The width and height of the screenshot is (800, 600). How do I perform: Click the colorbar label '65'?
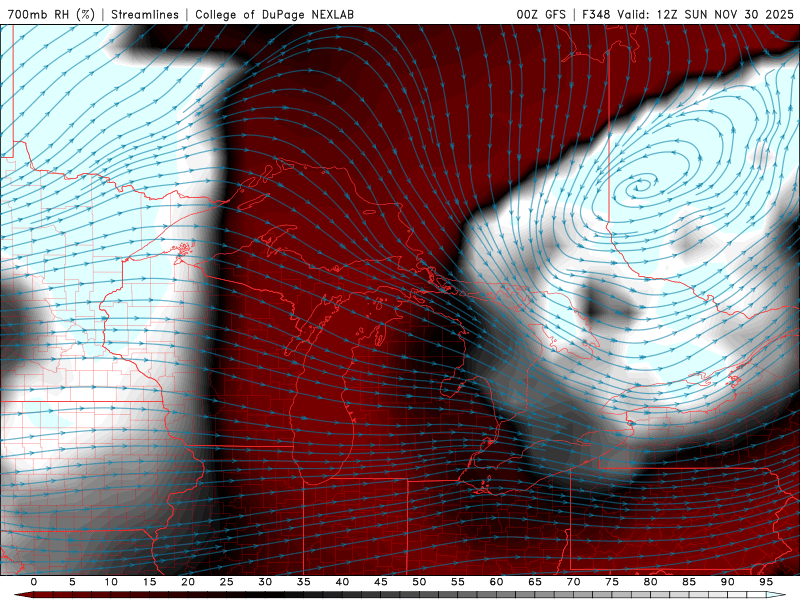click(x=535, y=582)
